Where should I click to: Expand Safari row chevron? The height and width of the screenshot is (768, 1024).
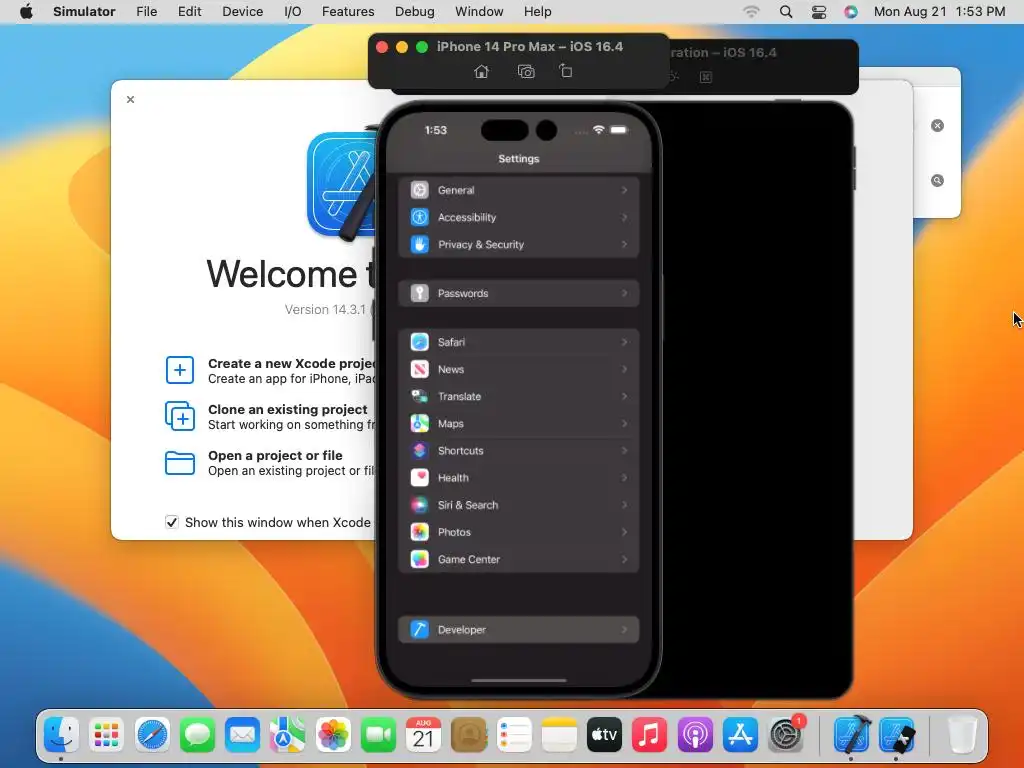pyautogui.click(x=624, y=342)
